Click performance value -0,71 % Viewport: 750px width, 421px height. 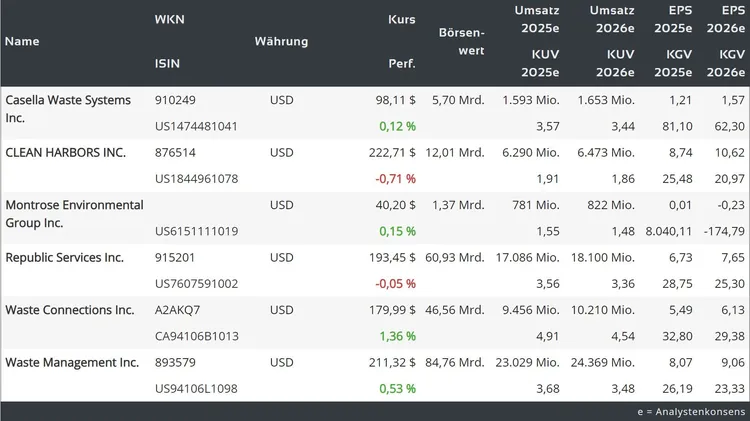click(x=396, y=179)
